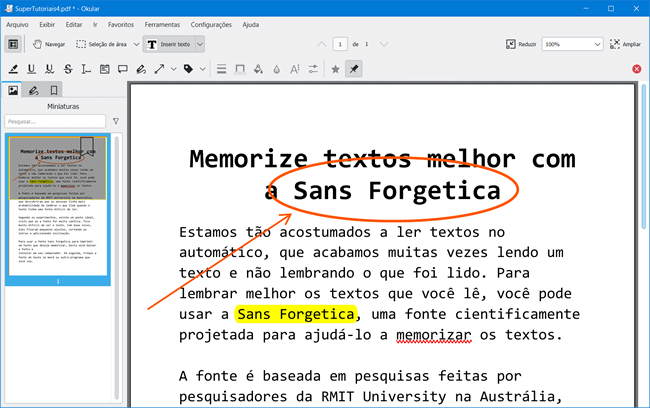Switch to the bookmarks sidebar tab
The width and height of the screenshot is (650, 408).
[54, 90]
